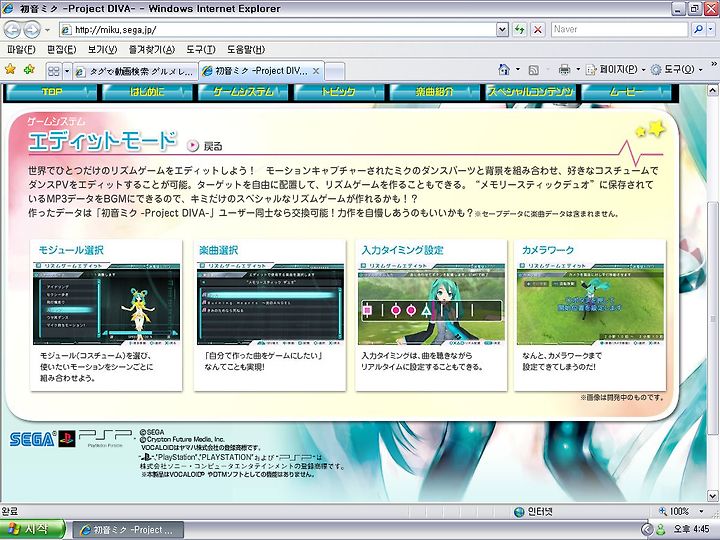Click the browser Forward arrow button

31,30
